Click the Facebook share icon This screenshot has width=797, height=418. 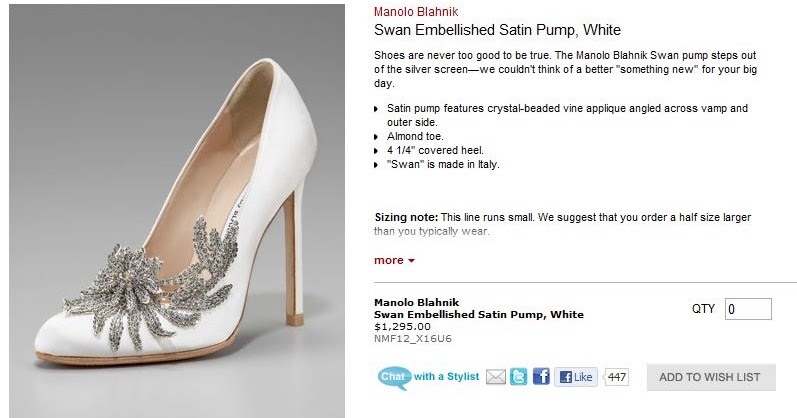tap(541, 377)
